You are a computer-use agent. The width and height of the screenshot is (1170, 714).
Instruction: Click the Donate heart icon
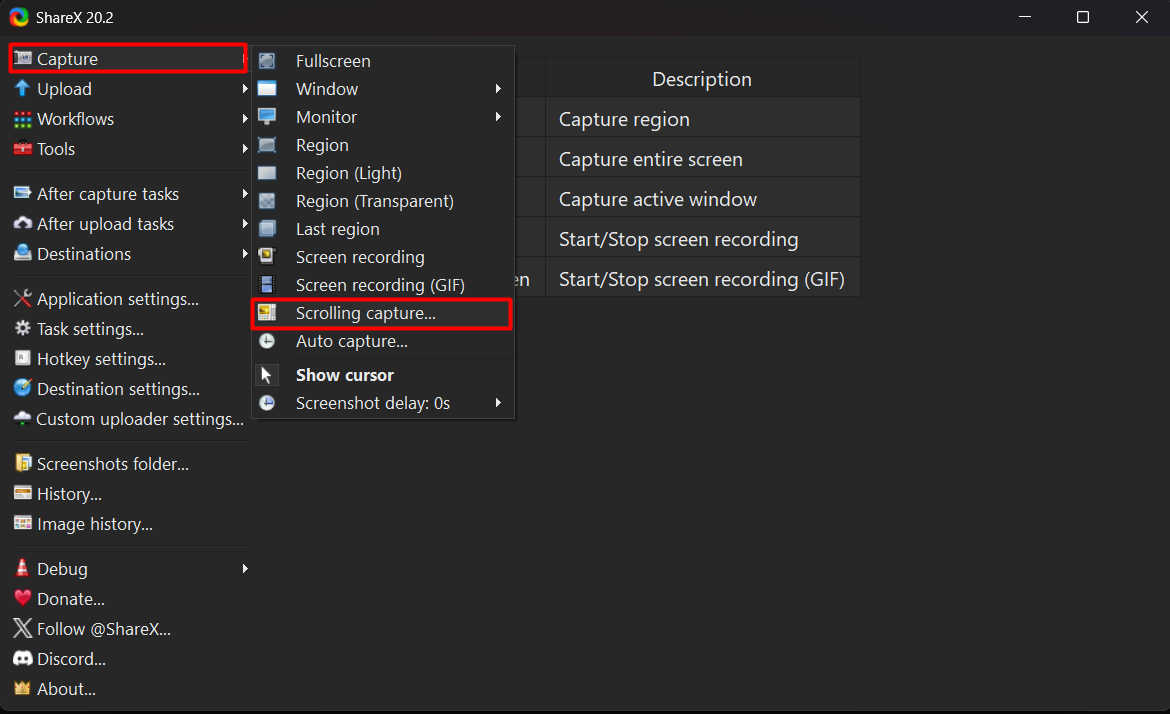[x=22, y=598]
